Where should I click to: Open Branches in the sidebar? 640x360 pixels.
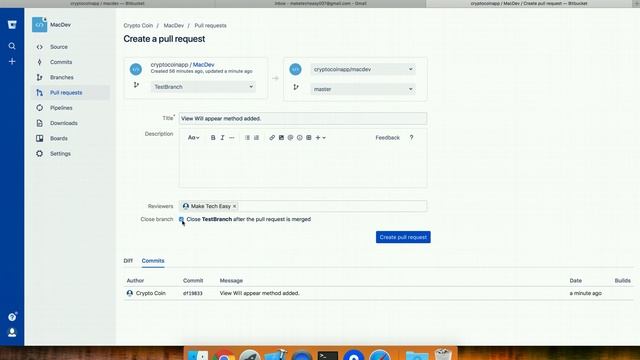[x=62, y=77]
